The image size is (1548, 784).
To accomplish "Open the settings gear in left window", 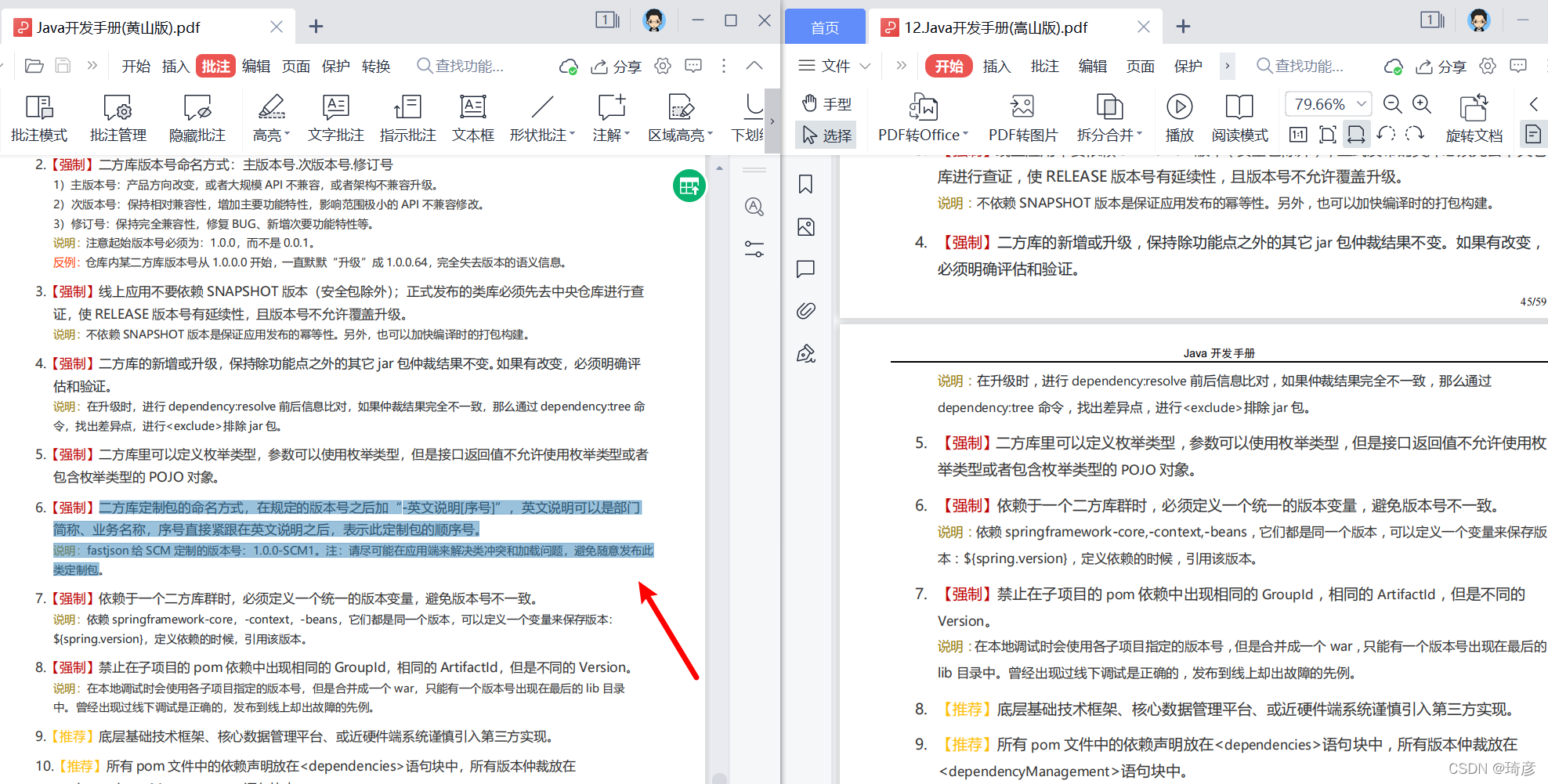I will tap(663, 66).
